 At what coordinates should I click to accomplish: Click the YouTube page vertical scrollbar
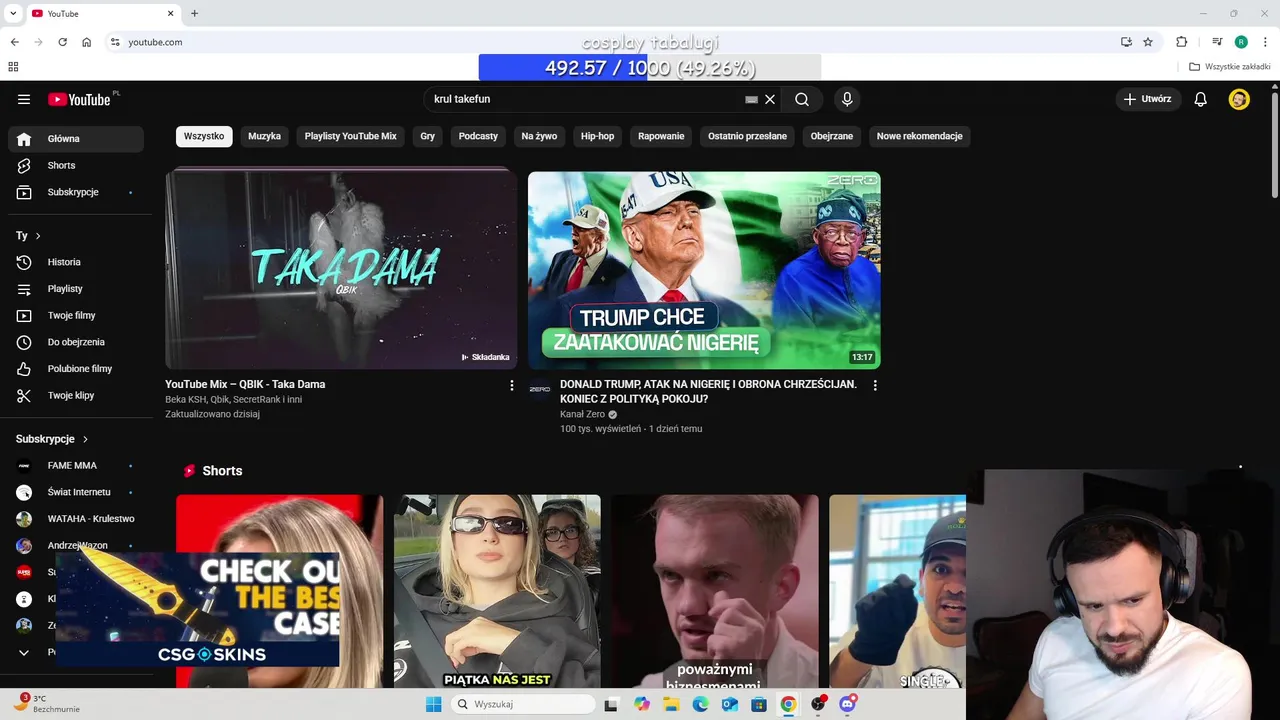tap(1274, 145)
